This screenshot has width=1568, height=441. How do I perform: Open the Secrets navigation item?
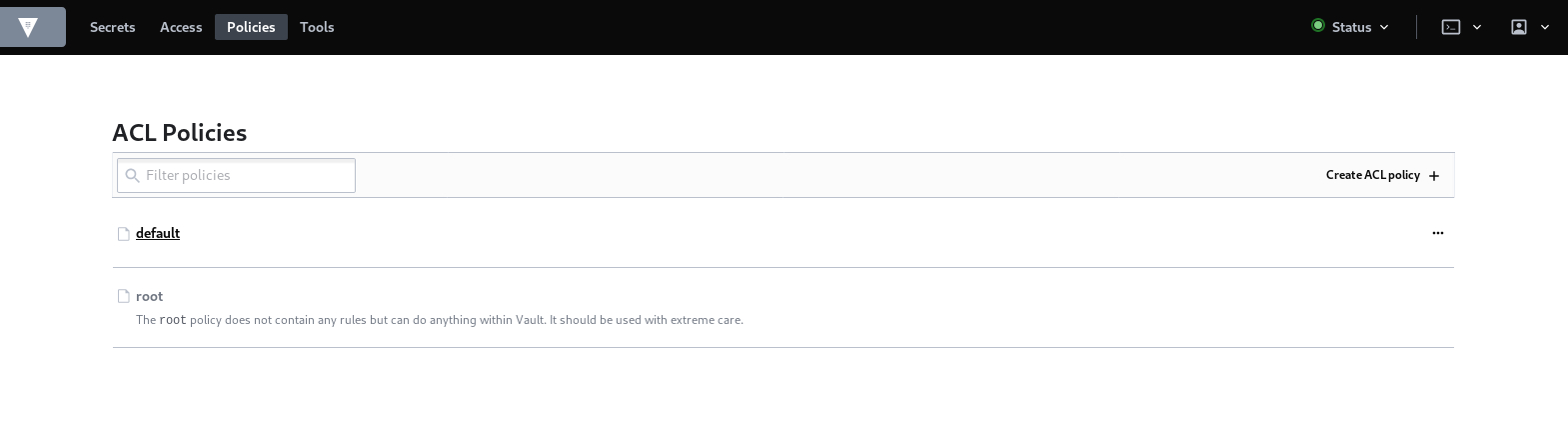112,27
